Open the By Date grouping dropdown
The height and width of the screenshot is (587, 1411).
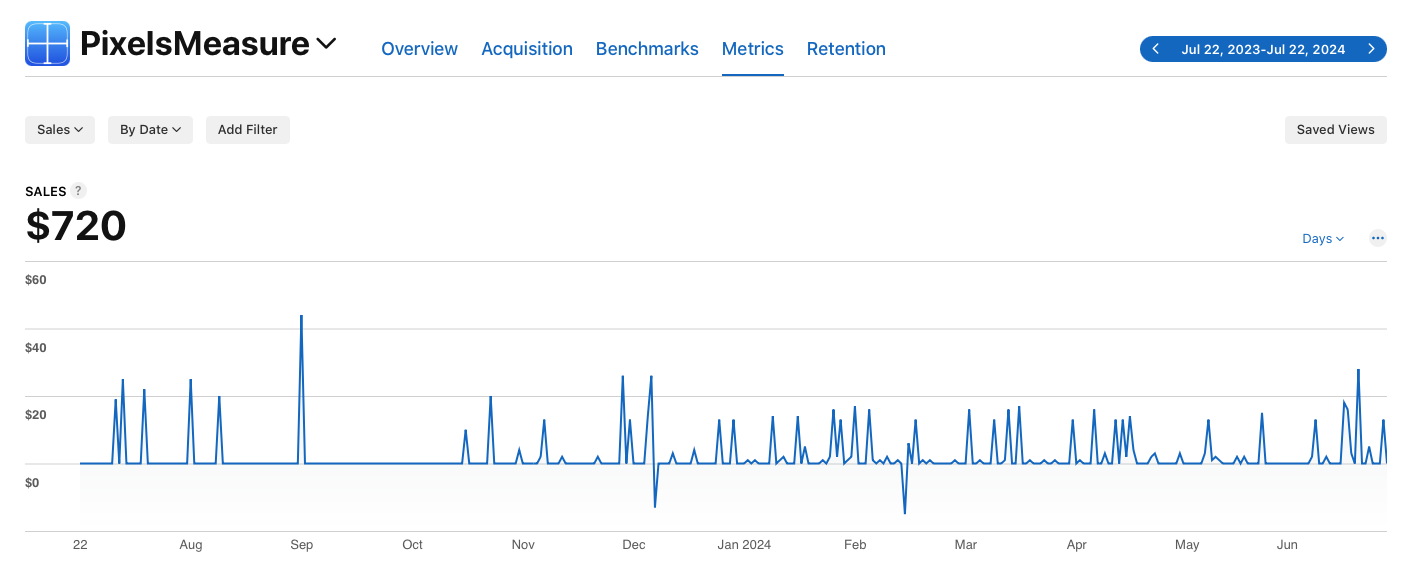pos(150,130)
